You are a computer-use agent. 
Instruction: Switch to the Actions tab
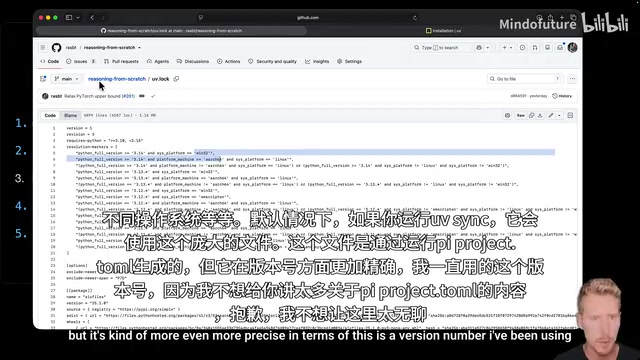pos(229,61)
